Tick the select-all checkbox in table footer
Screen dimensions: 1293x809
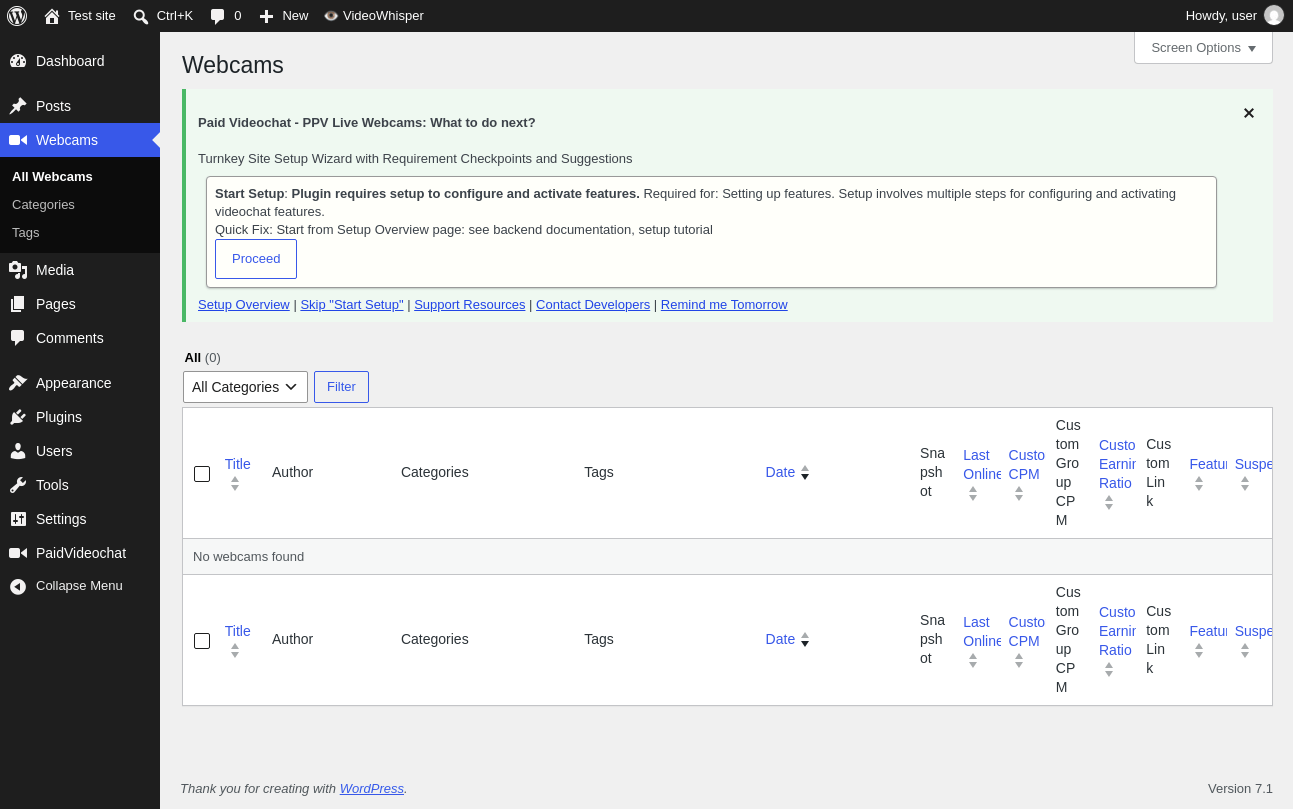click(x=202, y=641)
